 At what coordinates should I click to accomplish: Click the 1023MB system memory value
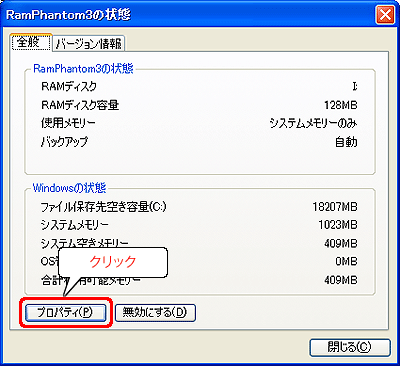click(x=338, y=225)
